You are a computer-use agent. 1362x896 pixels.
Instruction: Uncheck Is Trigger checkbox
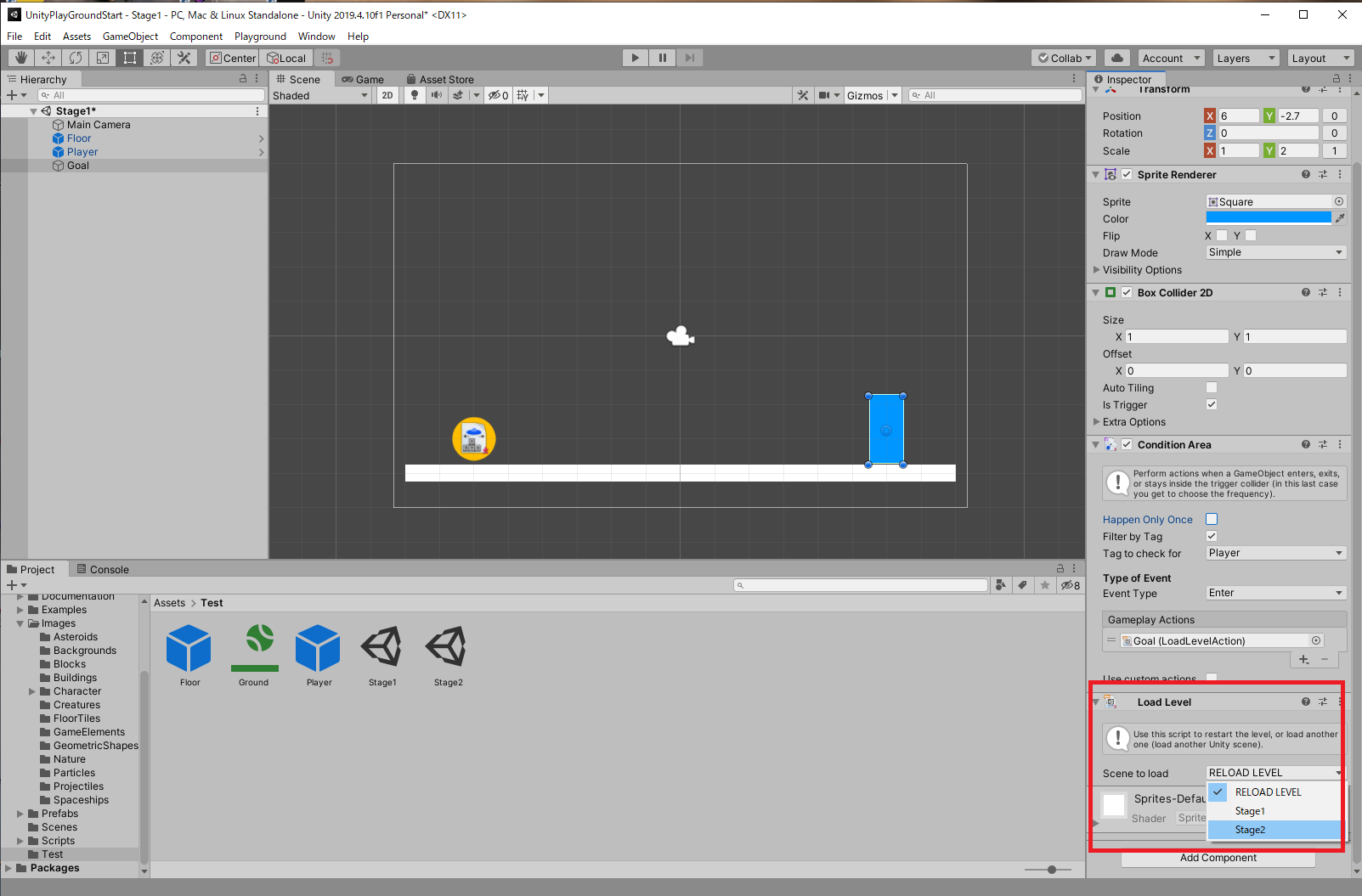click(x=1212, y=404)
